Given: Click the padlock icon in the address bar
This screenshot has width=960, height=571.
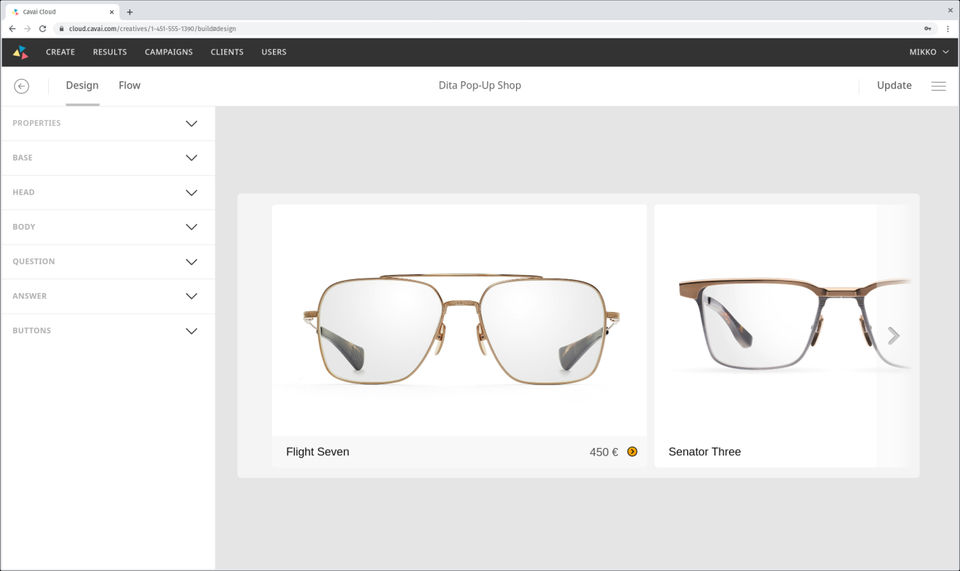Looking at the screenshot, I should point(61,28).
